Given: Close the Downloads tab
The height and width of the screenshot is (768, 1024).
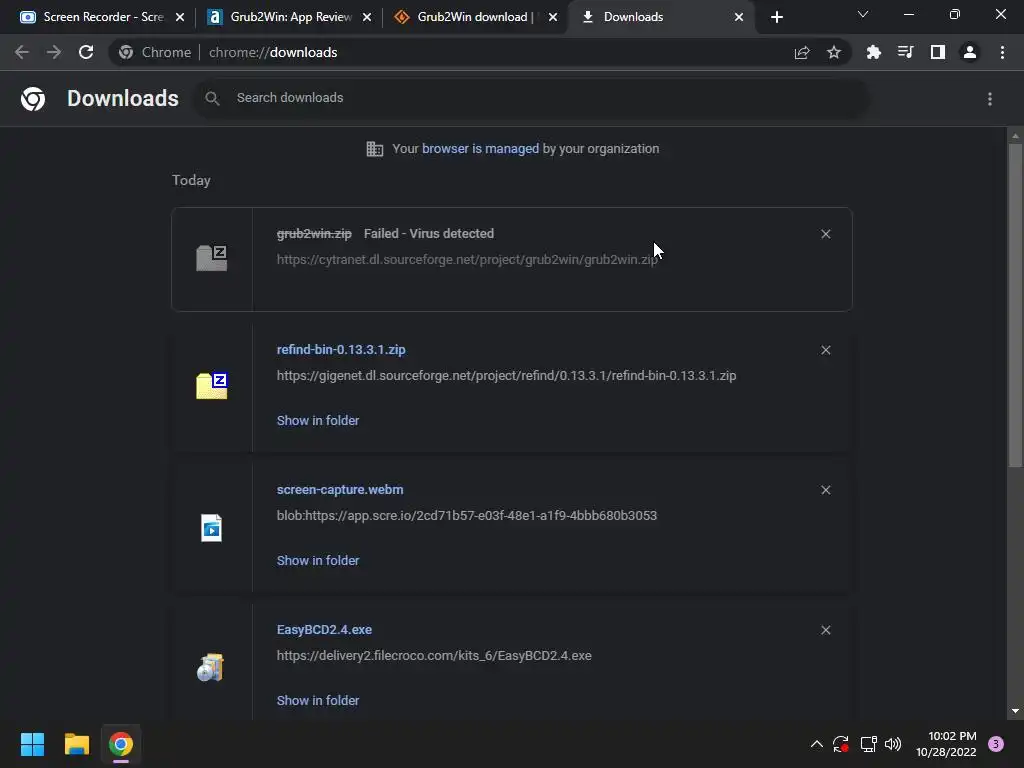Looking at the screenshot, I should tap(739, 17).
